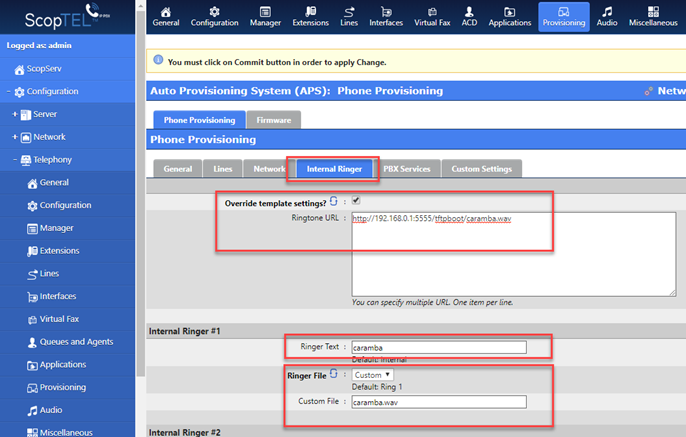Select the Internal Ringer tab
Viewport: 686px width, 437px height.
[x=334, y=169]
